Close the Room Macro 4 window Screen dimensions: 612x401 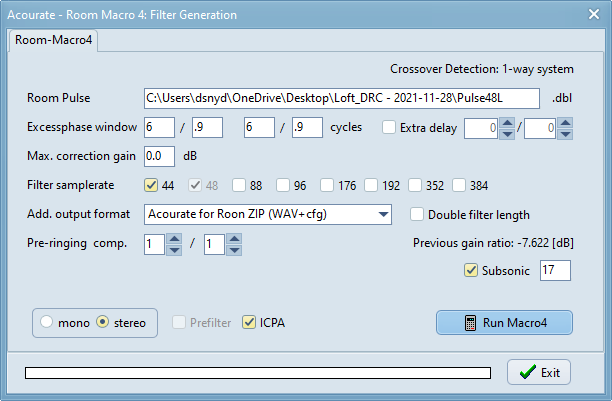(x=594, y=14)
